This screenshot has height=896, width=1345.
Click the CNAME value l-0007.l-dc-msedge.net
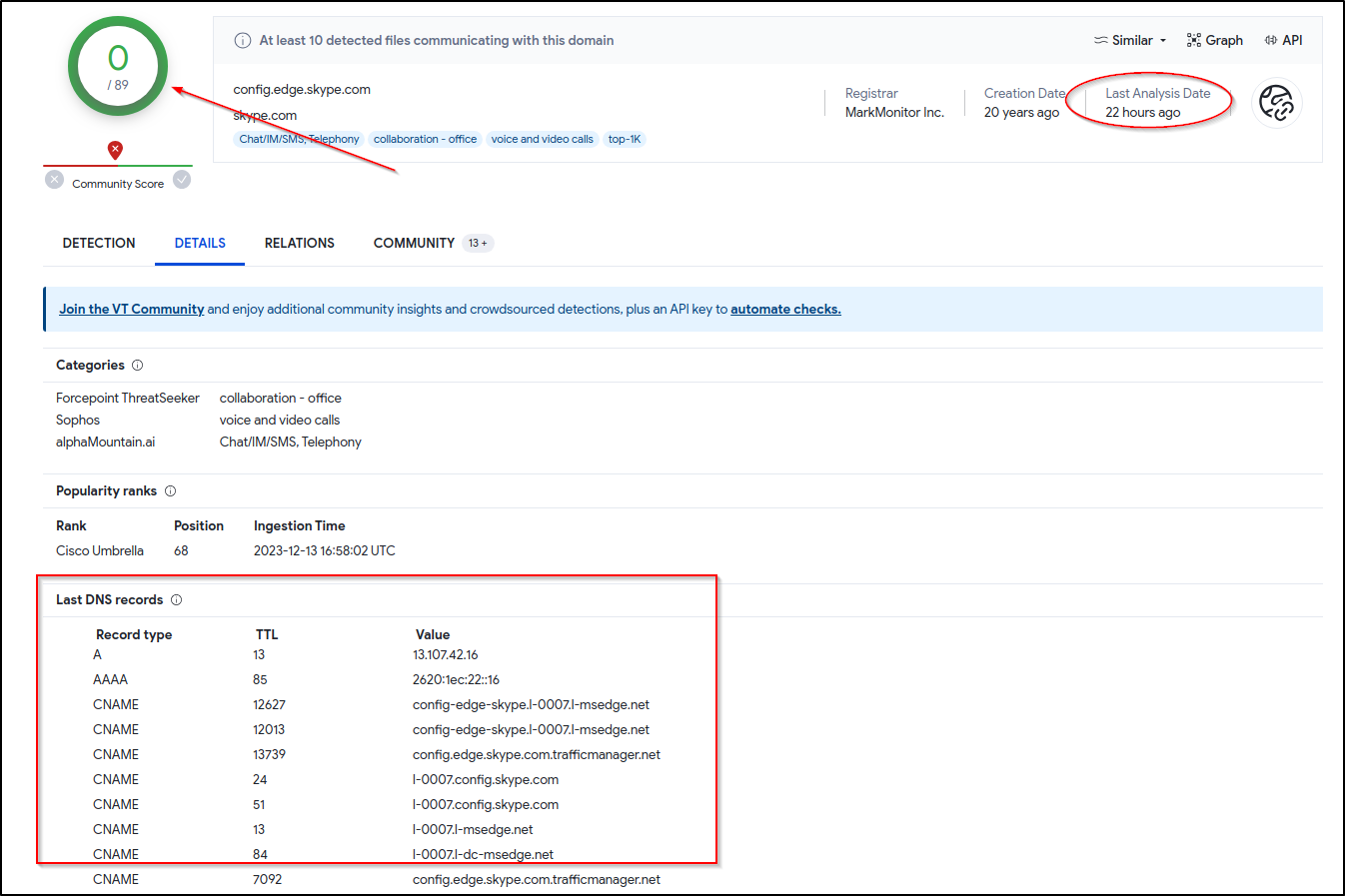(483, 855)
